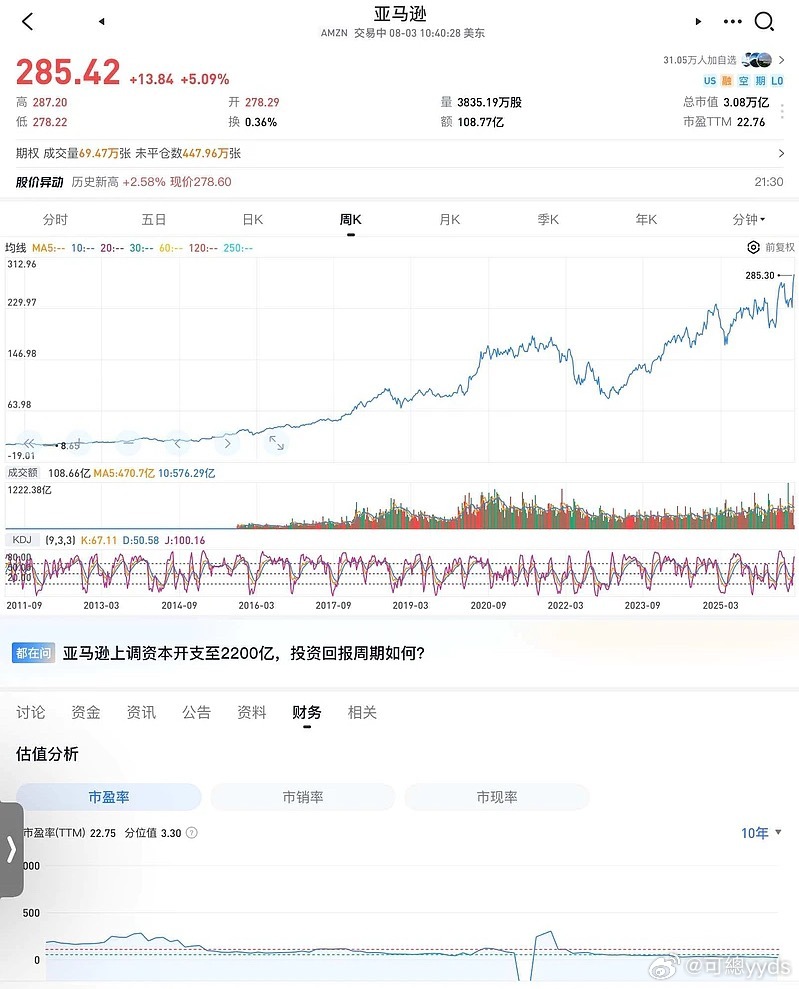Tap the back arrow icon
The image size is (799, 989).
point(27,21)
